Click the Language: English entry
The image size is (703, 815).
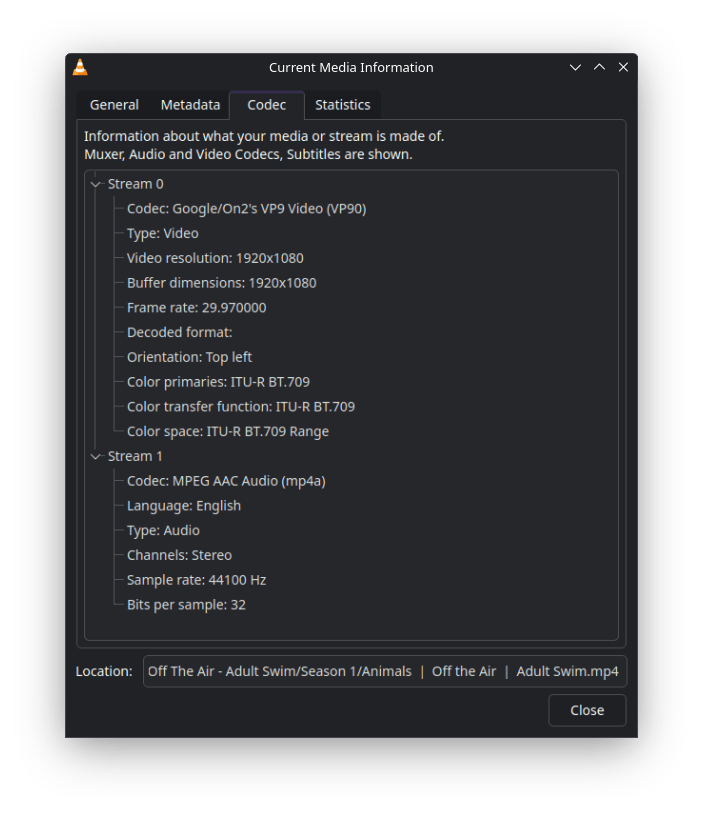click(x=184, y=506)
